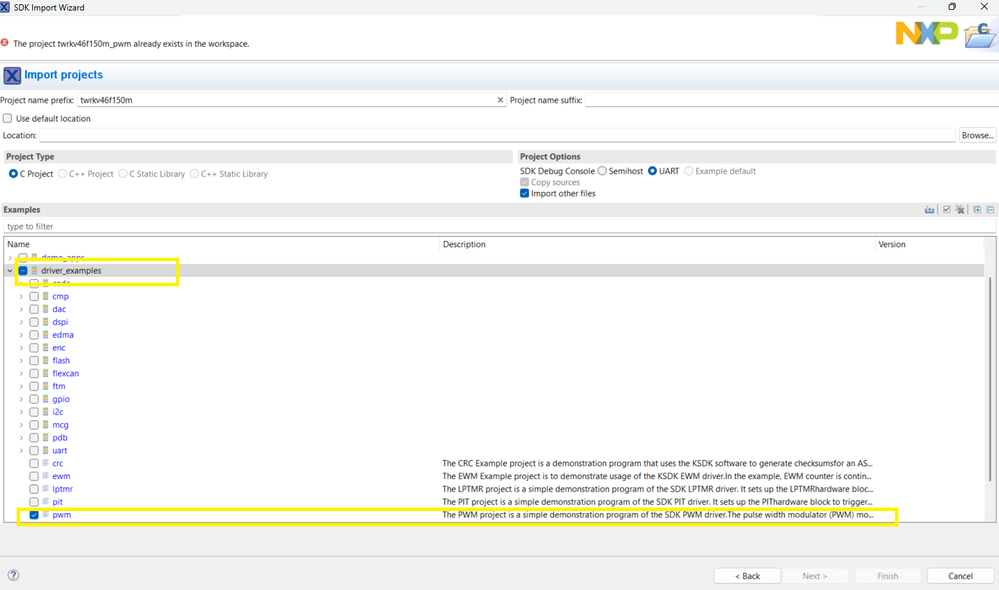The image size is (999, 590).
Task: Expand the flash tree node
Action: click(x=21, y=361)
